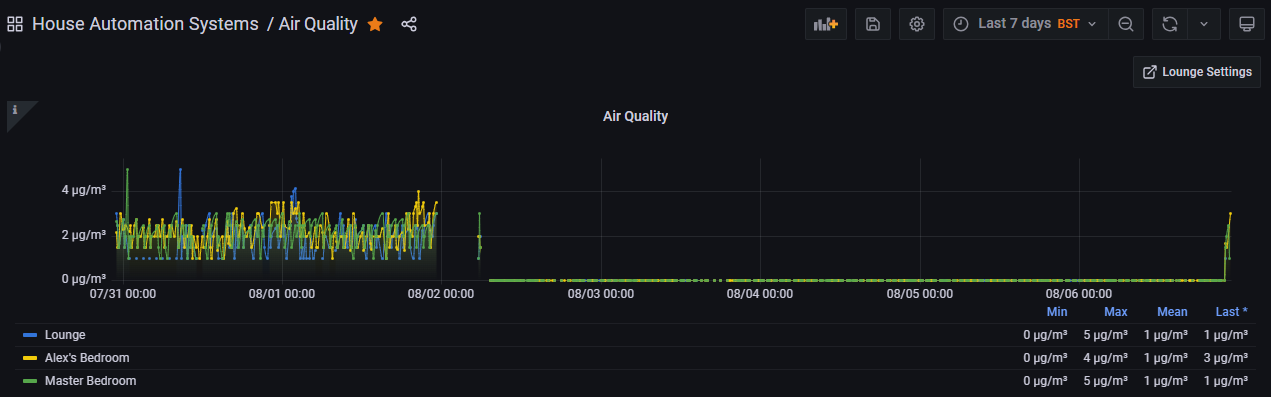
Task: Zoom out the time range
Action: pos(1126,24)
